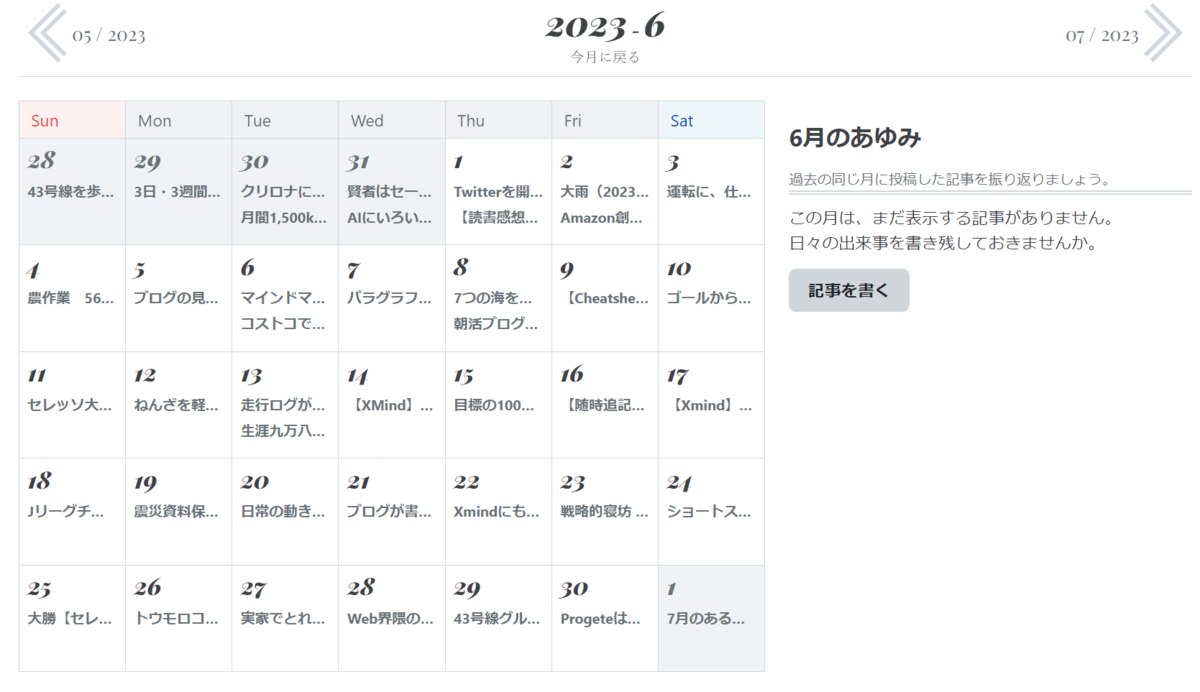
Task: Open the ブログが書… article entry
Action: point(390,511)
